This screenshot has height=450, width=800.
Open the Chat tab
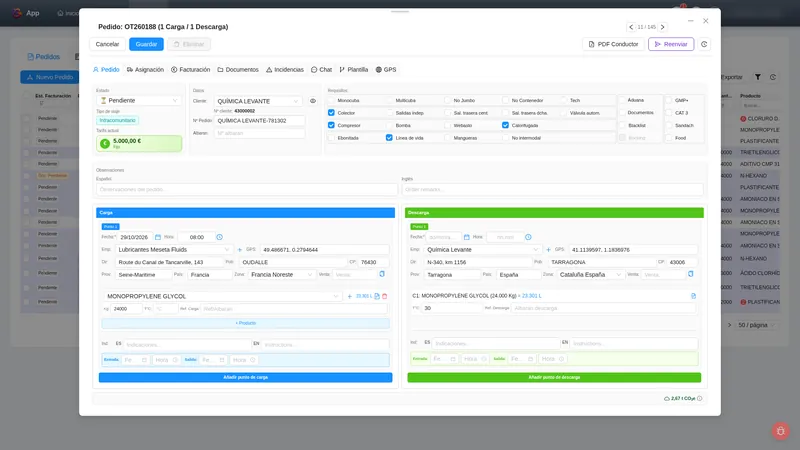click(321, 69)
